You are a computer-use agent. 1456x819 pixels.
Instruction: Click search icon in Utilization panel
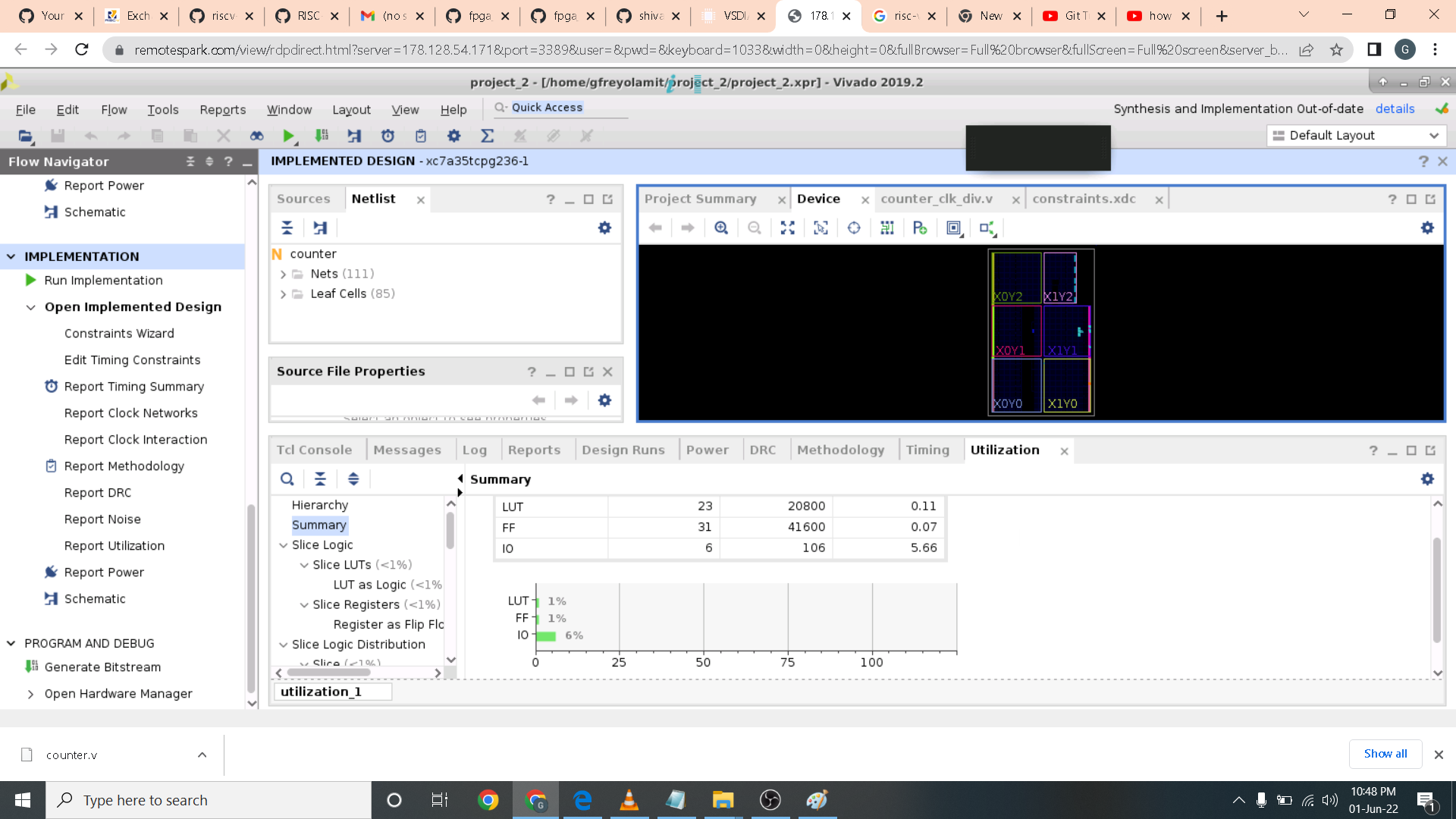287,479
